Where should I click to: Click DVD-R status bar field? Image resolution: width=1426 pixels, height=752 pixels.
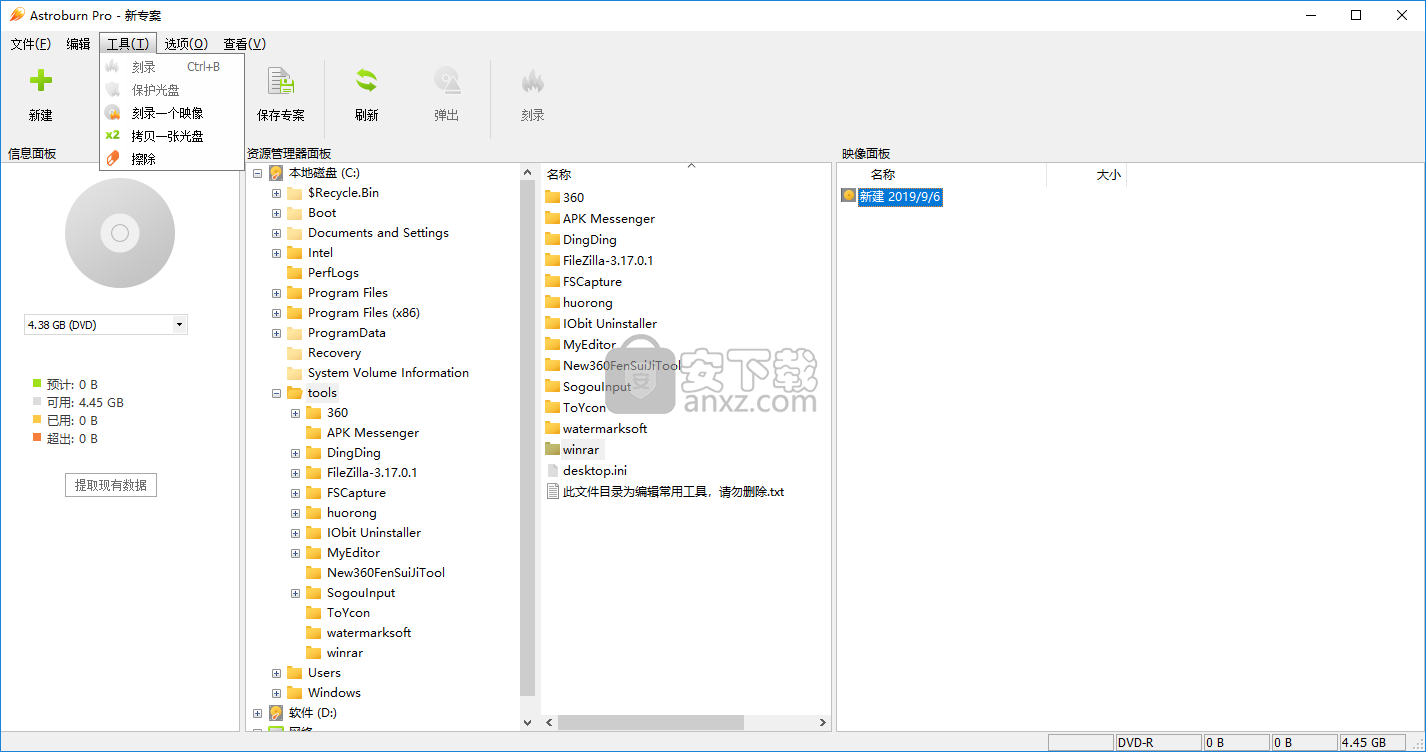pyautogui.click(x=1158, y=742)
